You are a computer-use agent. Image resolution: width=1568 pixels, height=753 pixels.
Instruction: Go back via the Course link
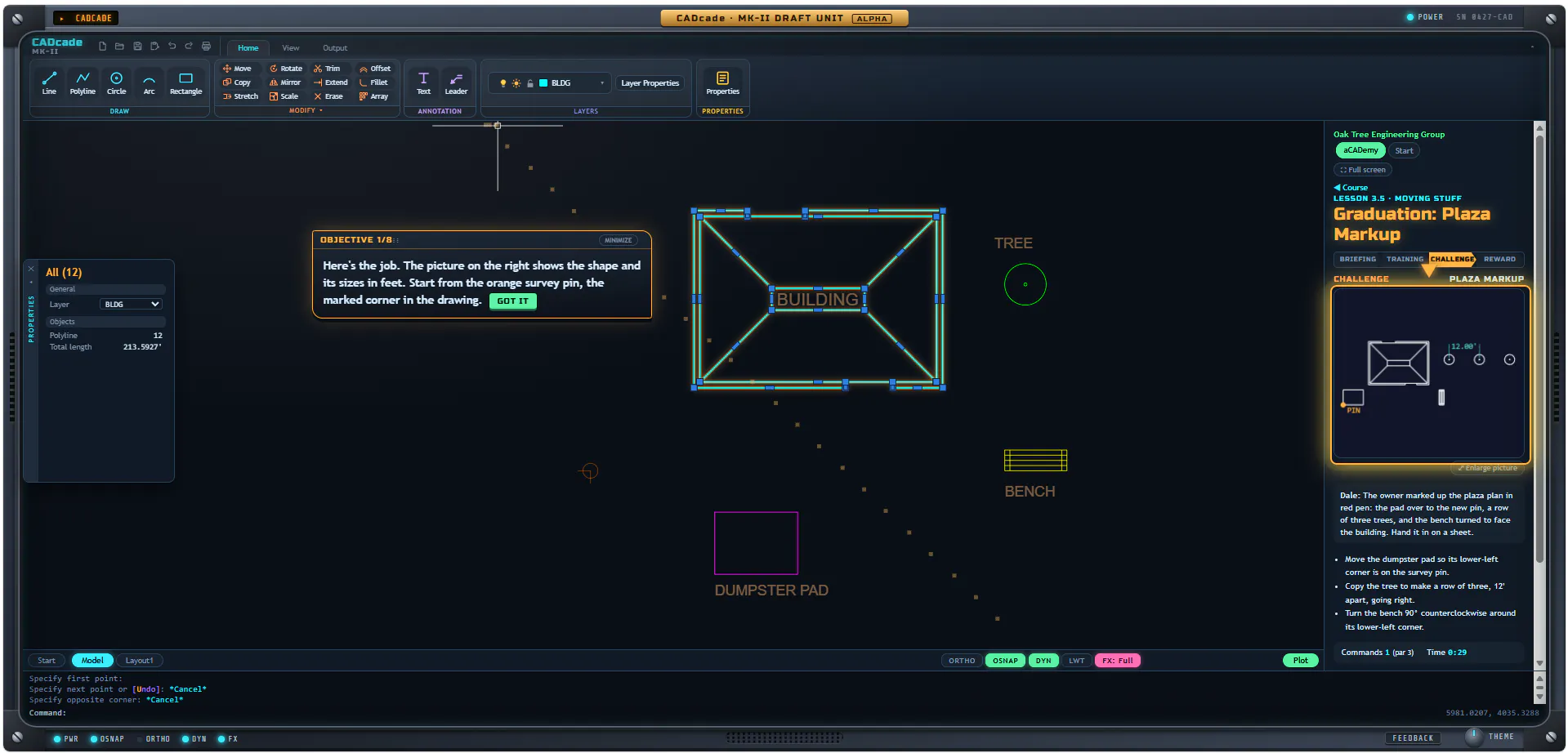click(x=1351, y=188)
